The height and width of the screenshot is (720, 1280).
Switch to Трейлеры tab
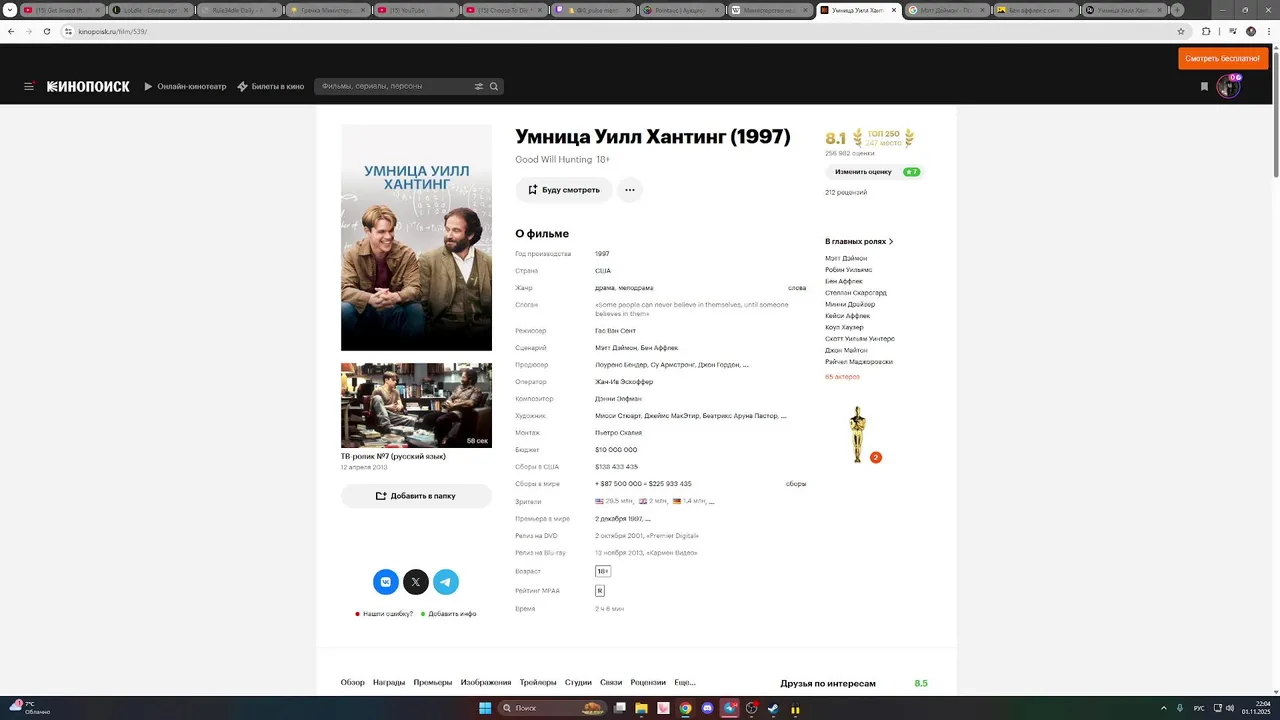[x=538, y=683]
